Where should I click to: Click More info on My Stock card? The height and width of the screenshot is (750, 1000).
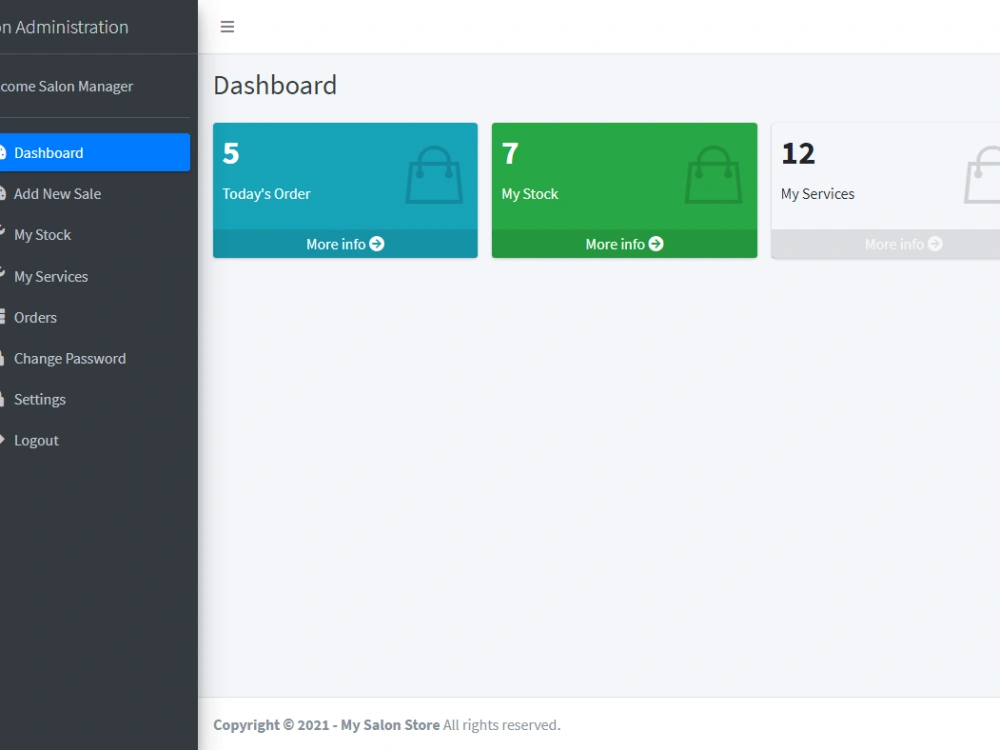point(624,244)
